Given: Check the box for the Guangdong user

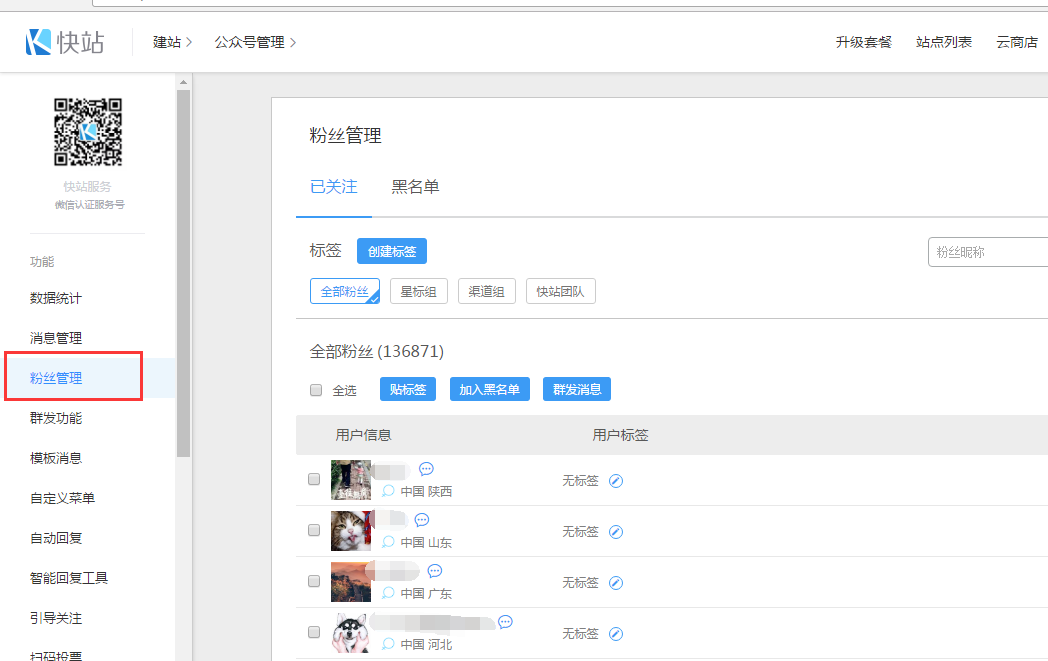Looking at the screenshot, I should [314, 582].
